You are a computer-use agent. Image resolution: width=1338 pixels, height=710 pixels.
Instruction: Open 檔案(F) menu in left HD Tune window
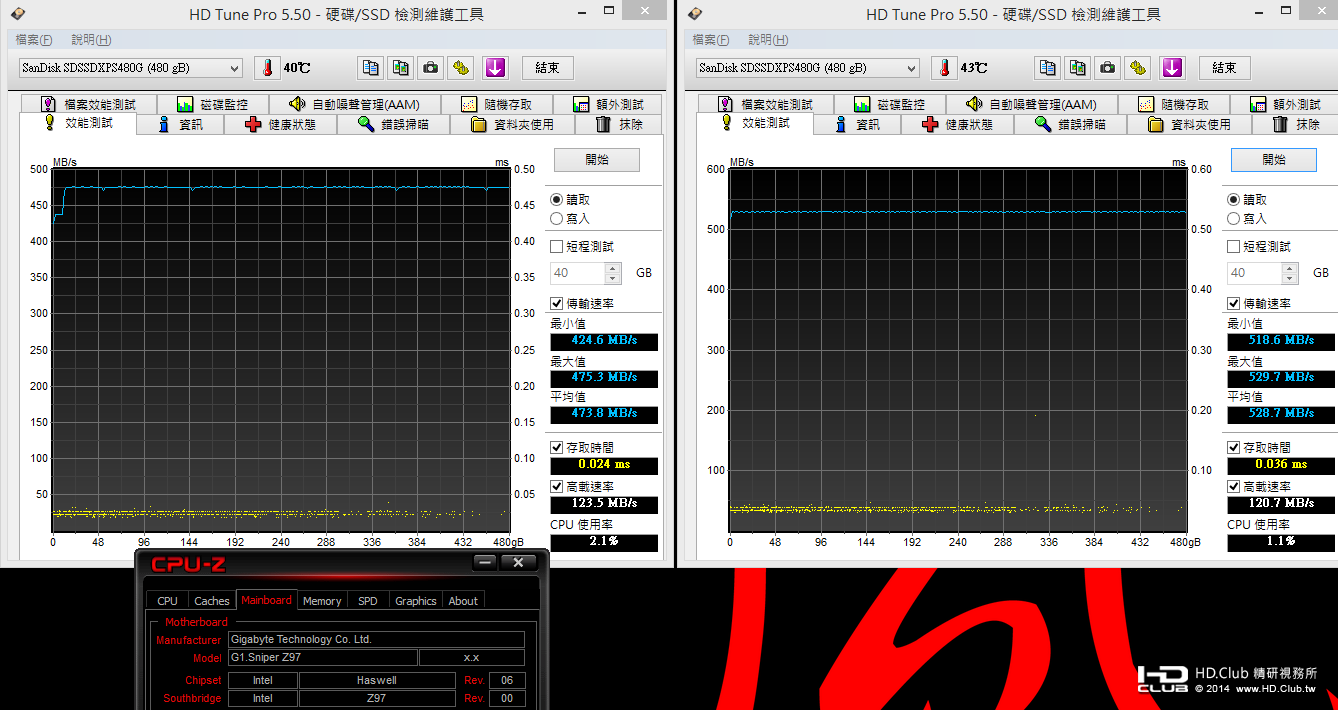point(34,40)
